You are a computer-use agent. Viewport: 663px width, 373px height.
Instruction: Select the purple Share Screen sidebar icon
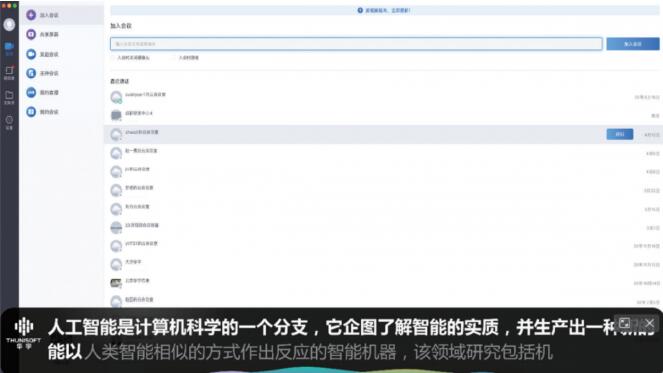pyautogui.click(x=31, y=34)
